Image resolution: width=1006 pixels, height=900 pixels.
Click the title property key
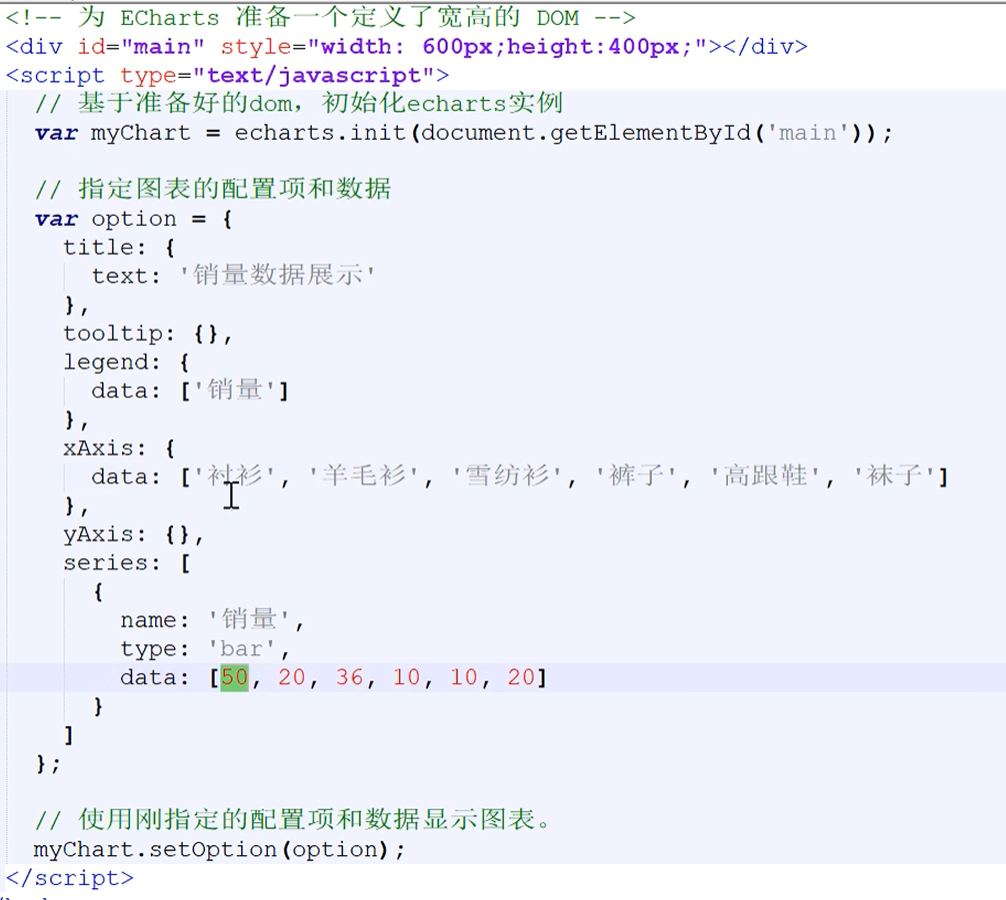point(98,248)
